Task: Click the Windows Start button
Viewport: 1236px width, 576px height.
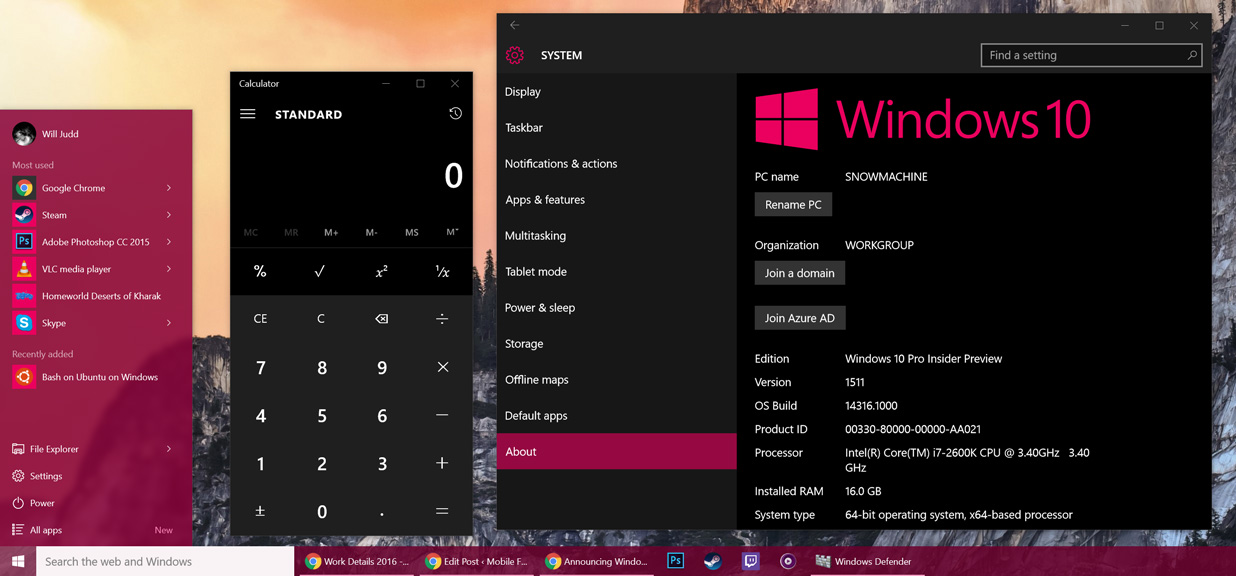Action: (18, 561)
